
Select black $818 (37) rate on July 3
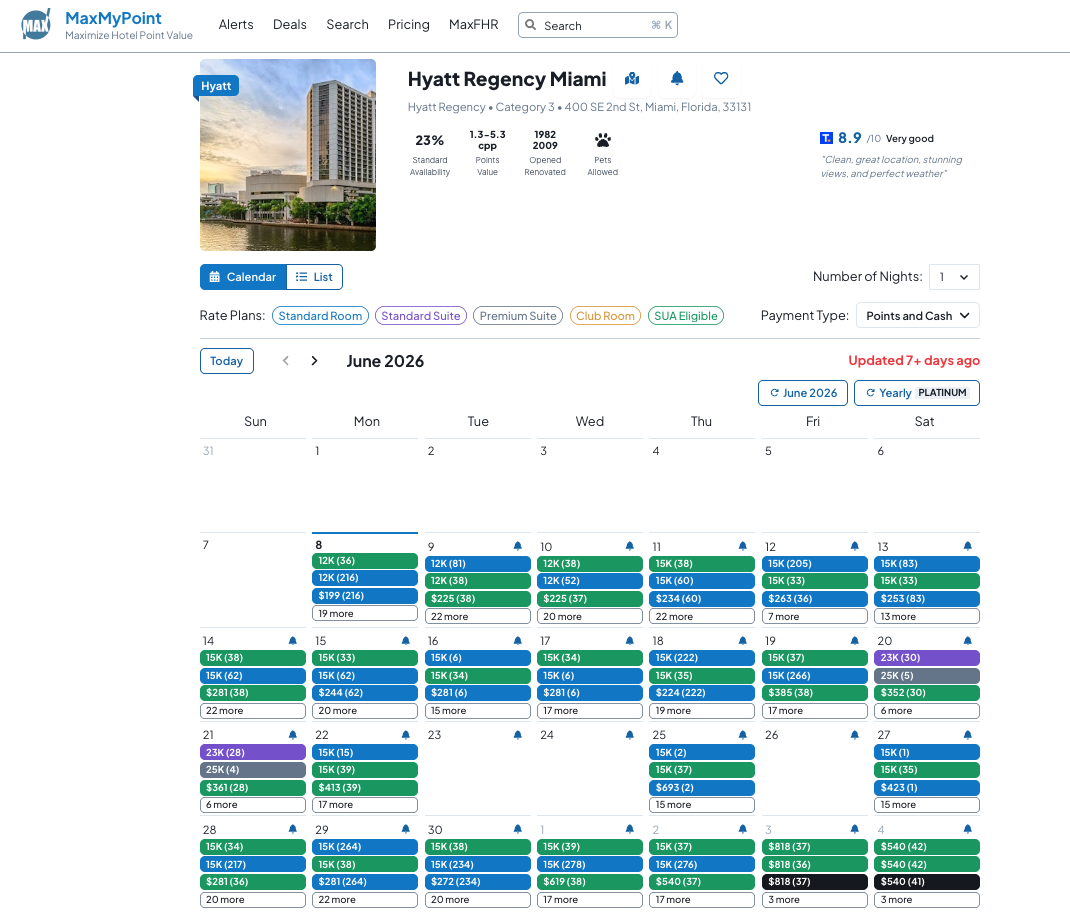(x=815, y=882)
